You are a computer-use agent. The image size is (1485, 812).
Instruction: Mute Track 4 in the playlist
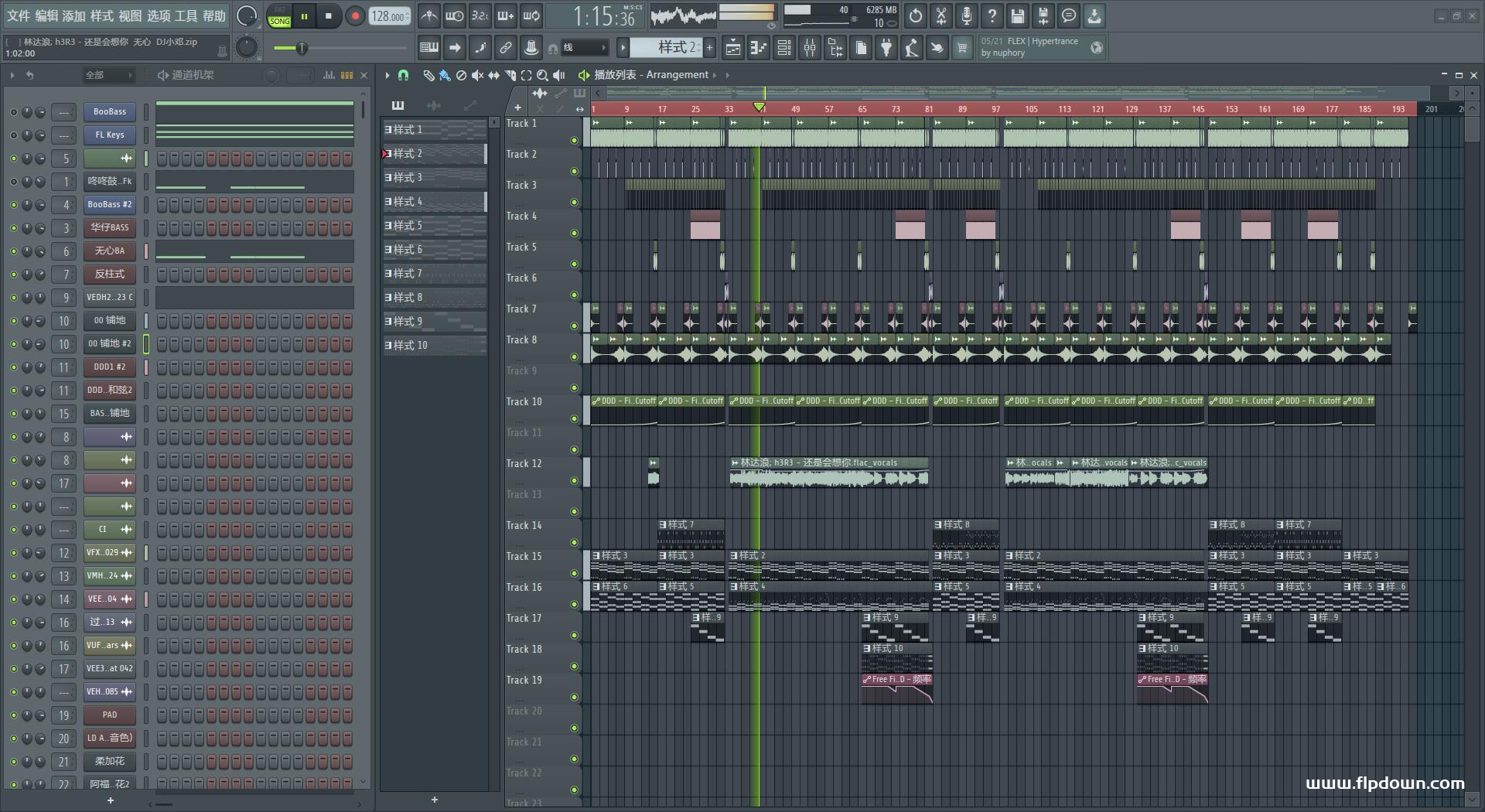tap(574, 233)
